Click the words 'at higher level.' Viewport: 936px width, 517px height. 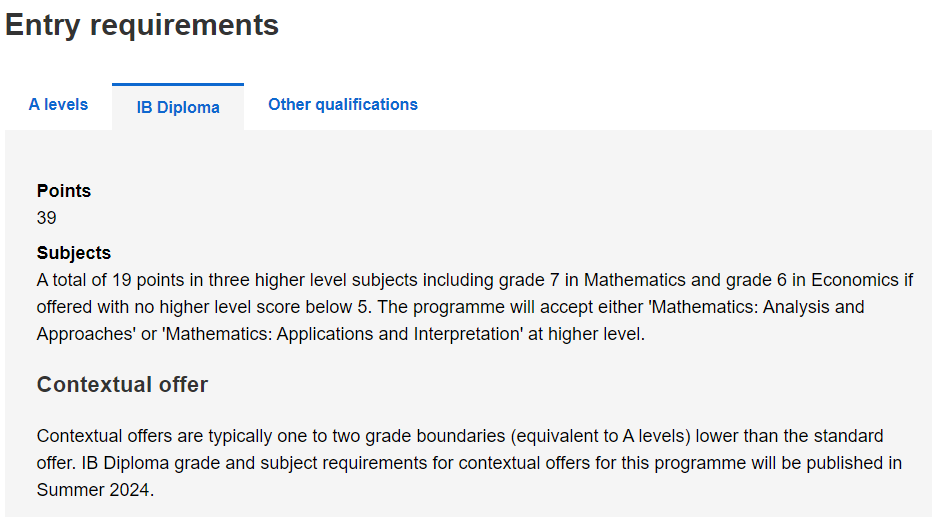(586, 334)
